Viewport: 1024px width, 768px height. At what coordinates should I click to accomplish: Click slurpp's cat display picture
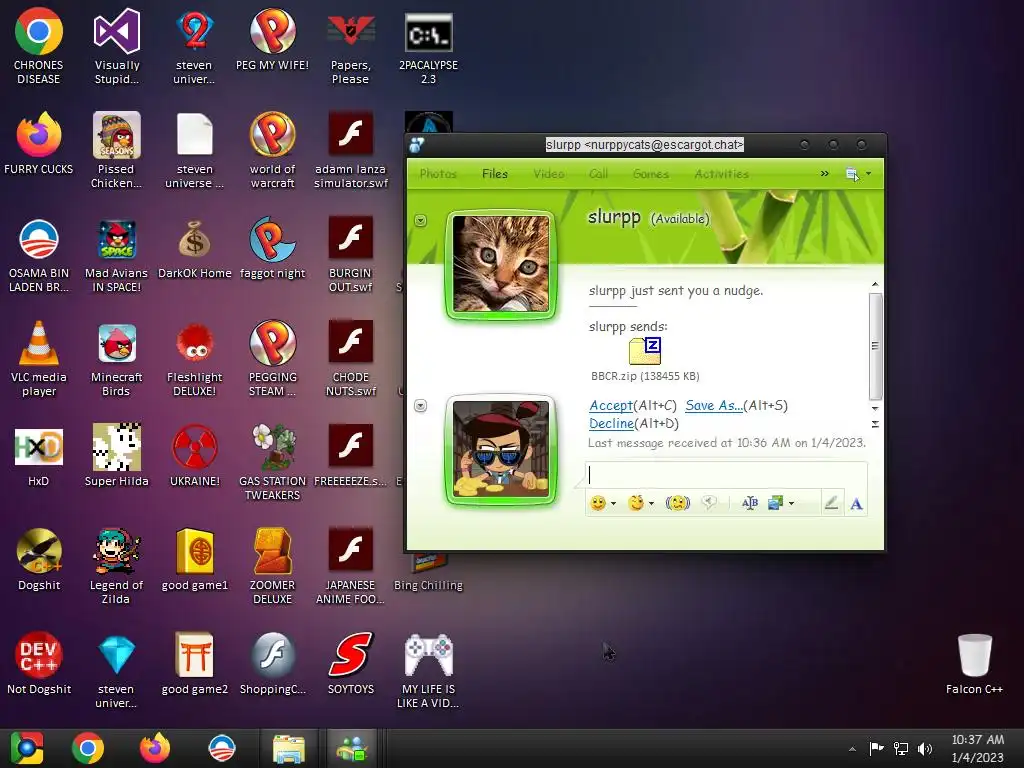tap(501, 264)
